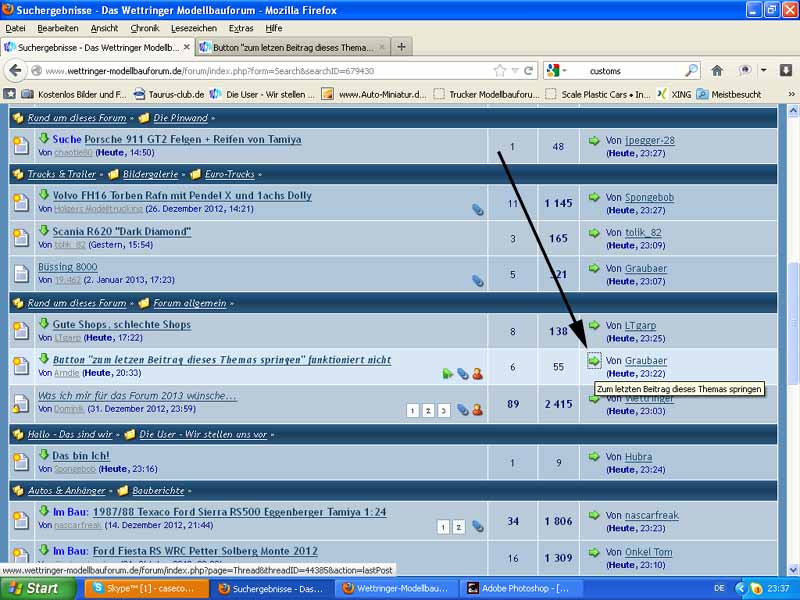
Task: Open the Lesezeichen menu
Action: (x=194, y=28)
